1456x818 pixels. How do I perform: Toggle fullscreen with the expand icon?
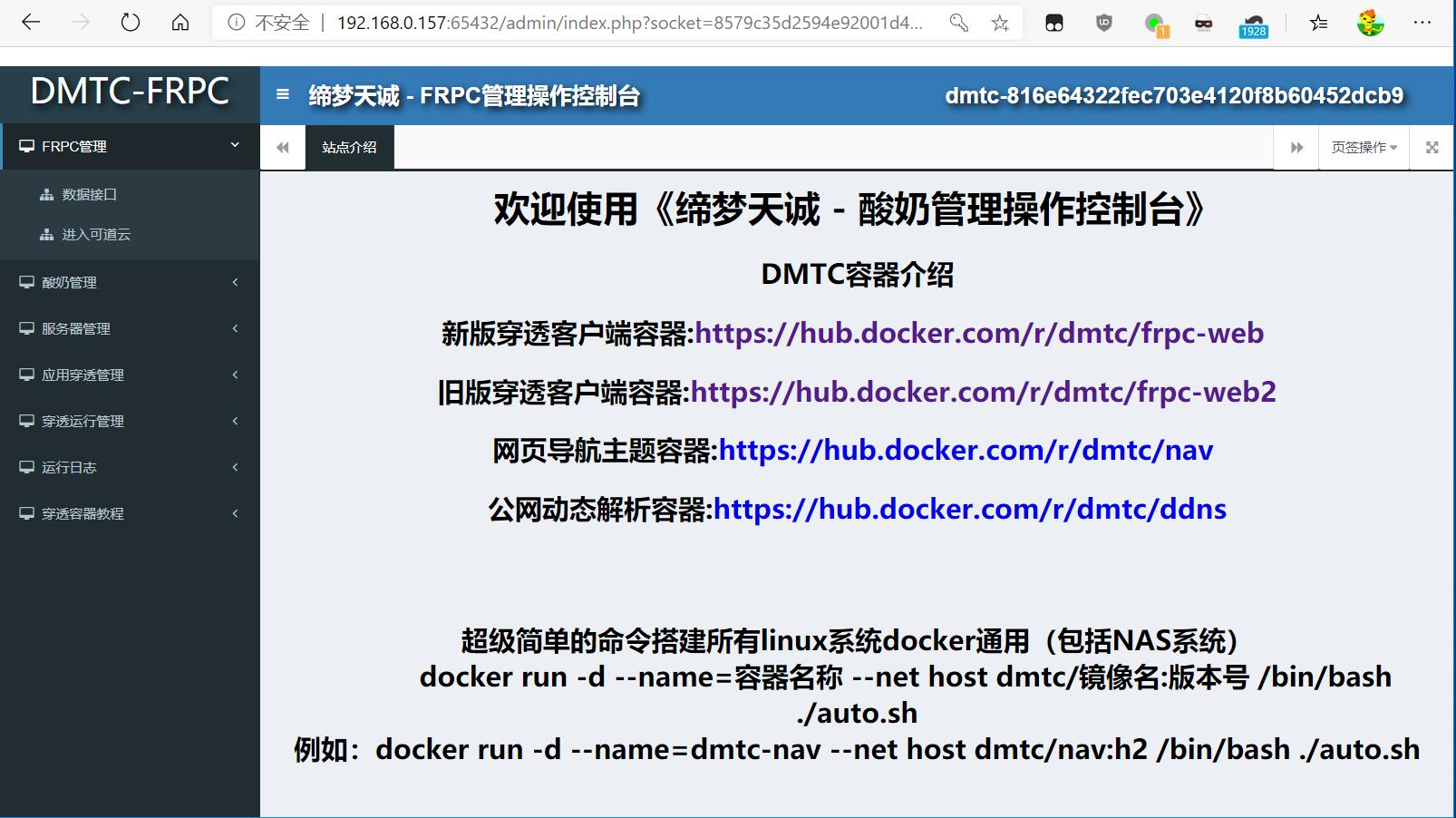[x=1432, y=148]
